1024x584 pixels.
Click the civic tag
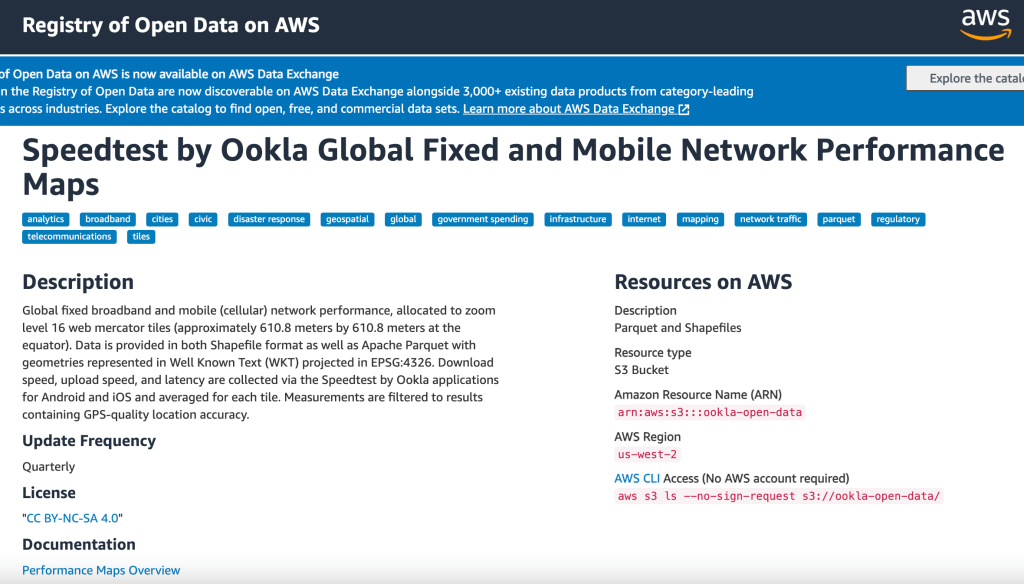[x=203, y=219]
